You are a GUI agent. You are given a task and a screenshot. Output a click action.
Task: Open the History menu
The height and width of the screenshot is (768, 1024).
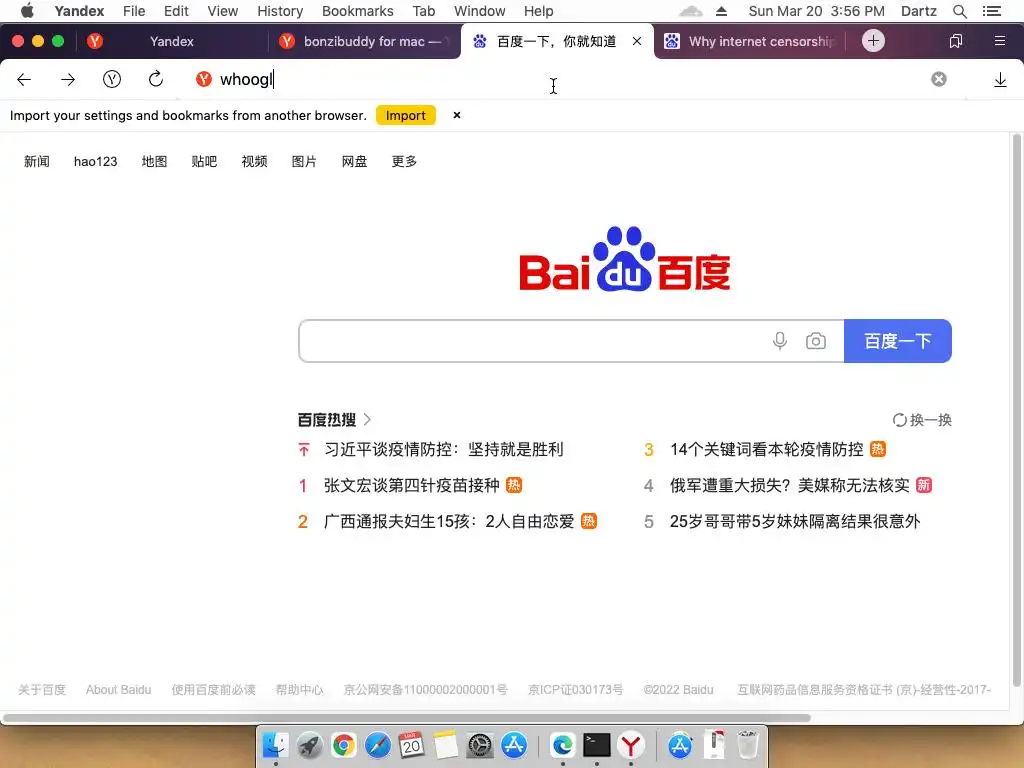coord(280,11)
